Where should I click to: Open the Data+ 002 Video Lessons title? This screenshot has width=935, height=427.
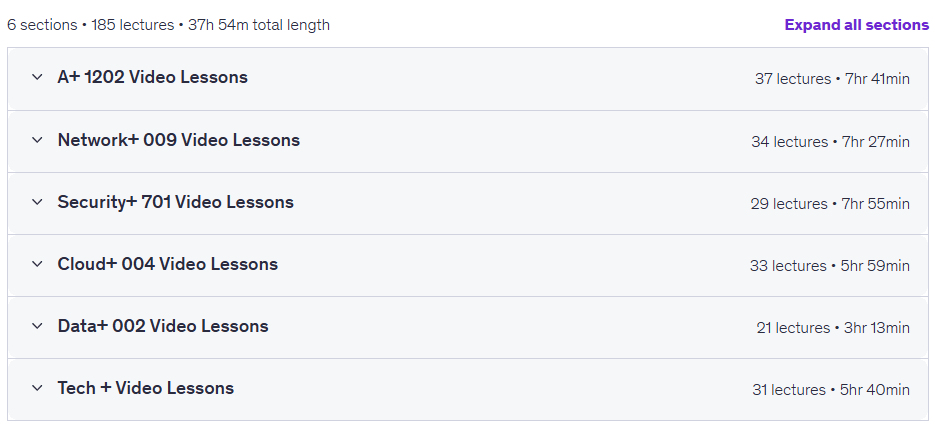tap(163, 326)
